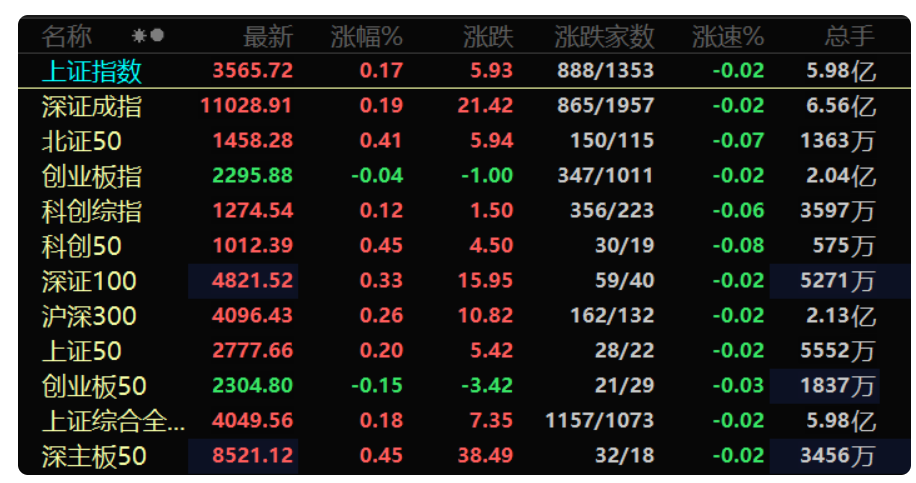The width and height of the screenshot is (916, 483).
Task: Click highlighted volume 5271万
Action: [840, 281]
